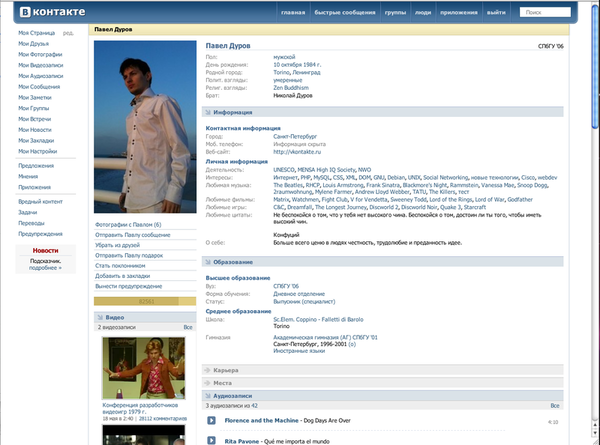
Task: Open Мои Аудиозаписи in sidebar
Action: tap(41, 76)
